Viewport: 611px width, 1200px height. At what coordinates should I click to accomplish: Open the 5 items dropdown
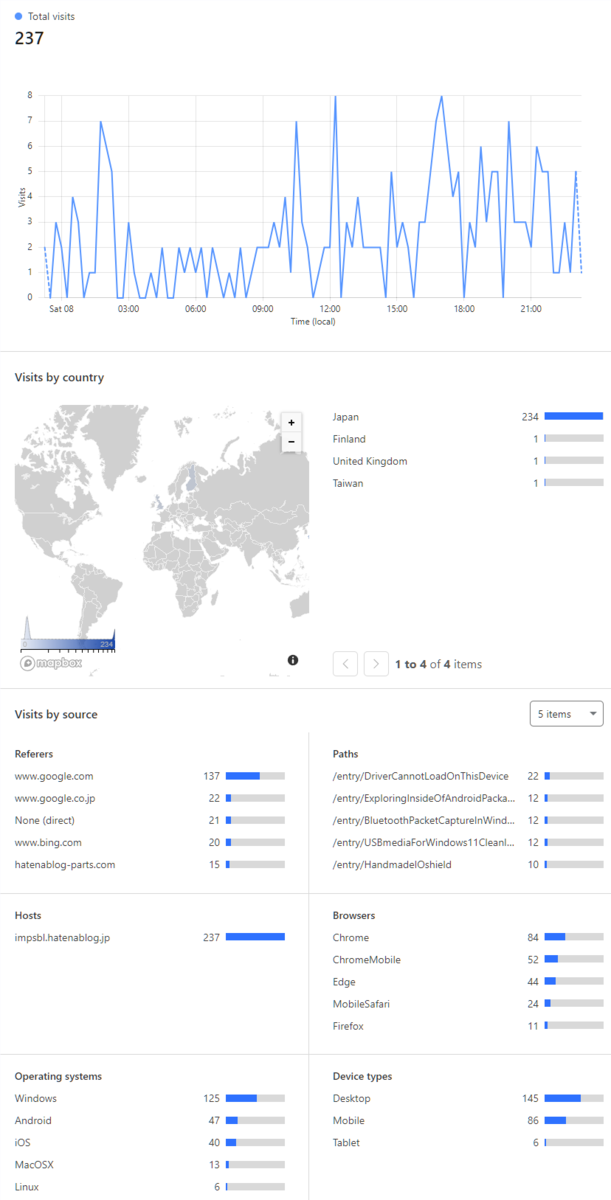point(566,714)
